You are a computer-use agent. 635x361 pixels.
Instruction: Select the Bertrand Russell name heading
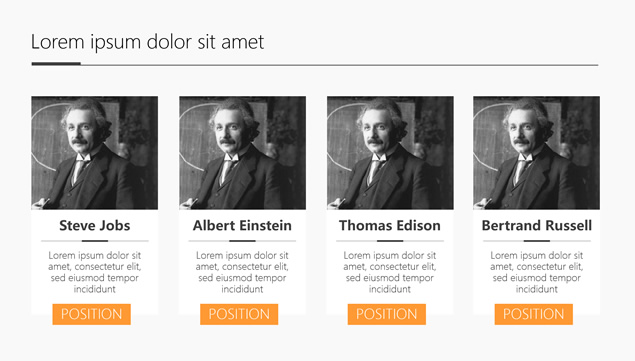point(537,225)
